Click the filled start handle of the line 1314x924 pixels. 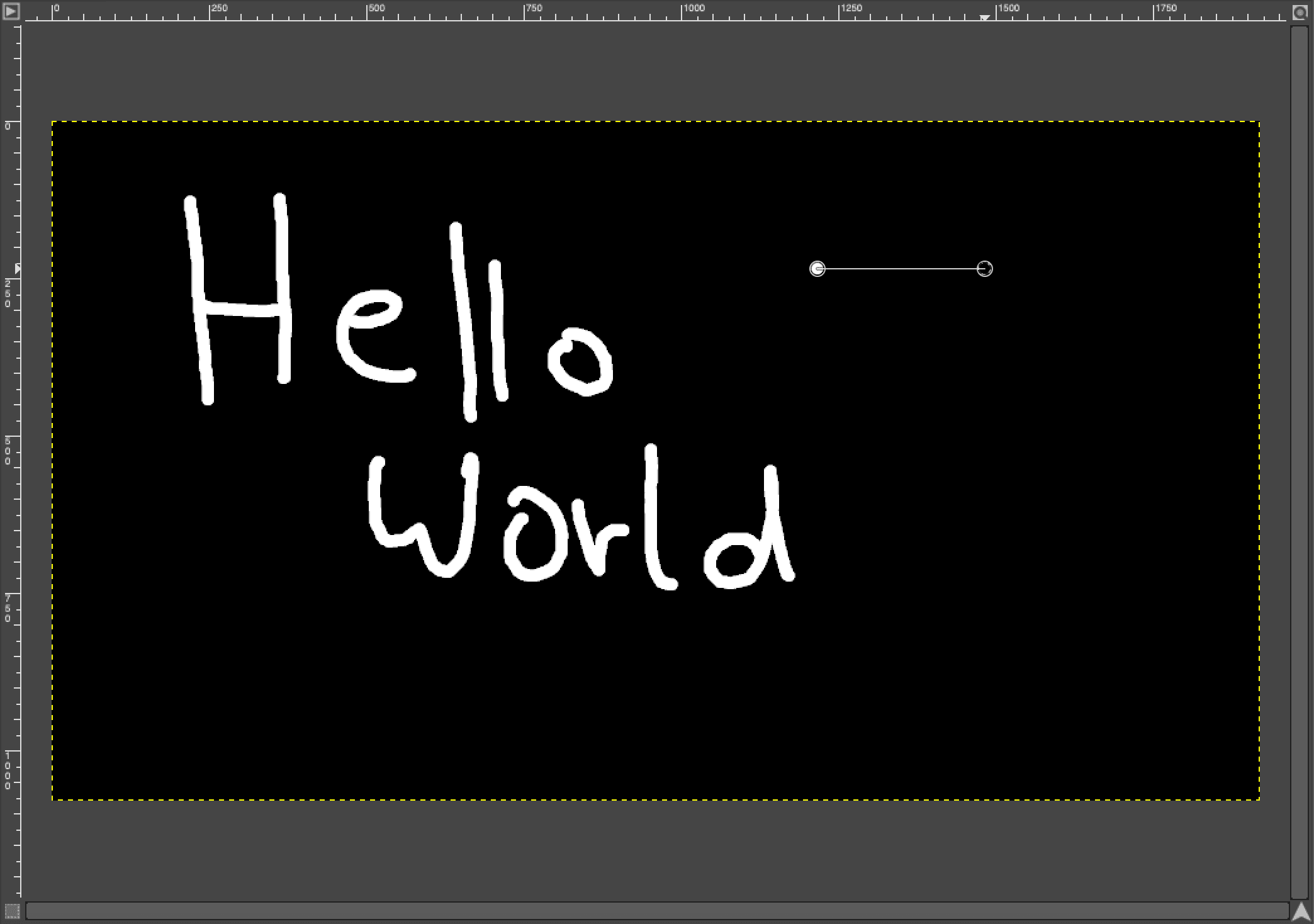tap(817, 269)
